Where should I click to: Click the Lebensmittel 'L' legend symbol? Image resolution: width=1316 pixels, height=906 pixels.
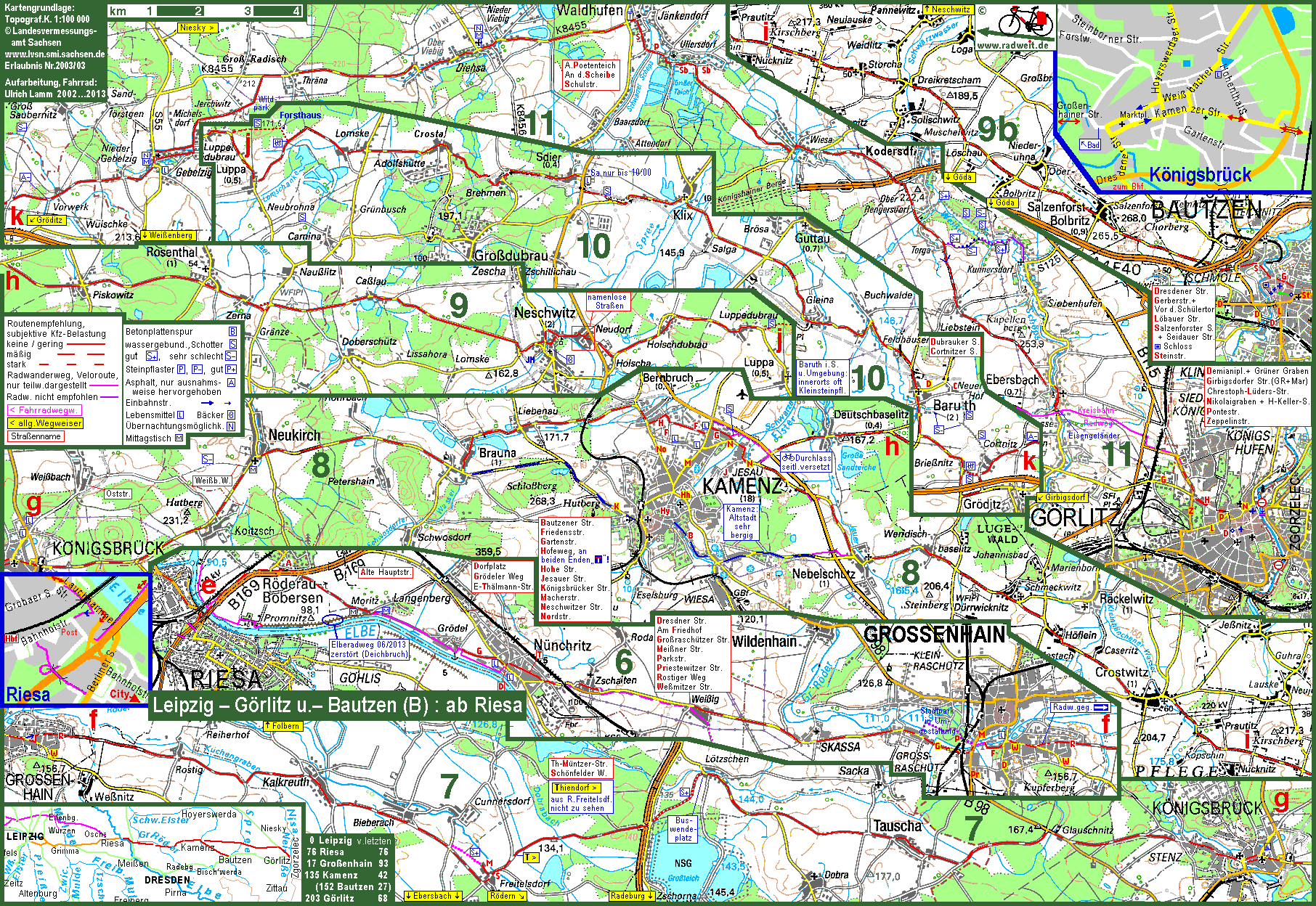click(181, 415)
